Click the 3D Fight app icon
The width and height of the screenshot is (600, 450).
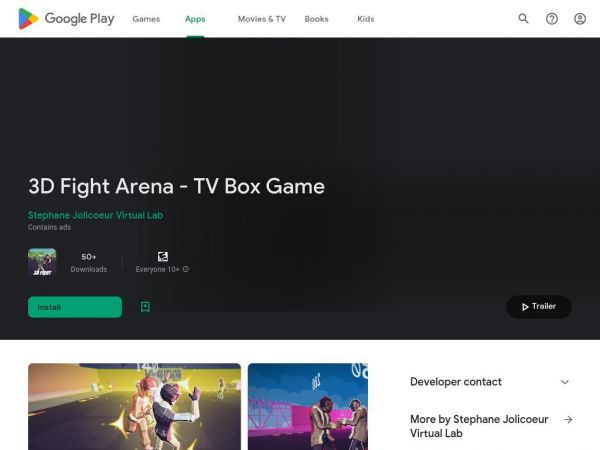[x=42, y=262]
